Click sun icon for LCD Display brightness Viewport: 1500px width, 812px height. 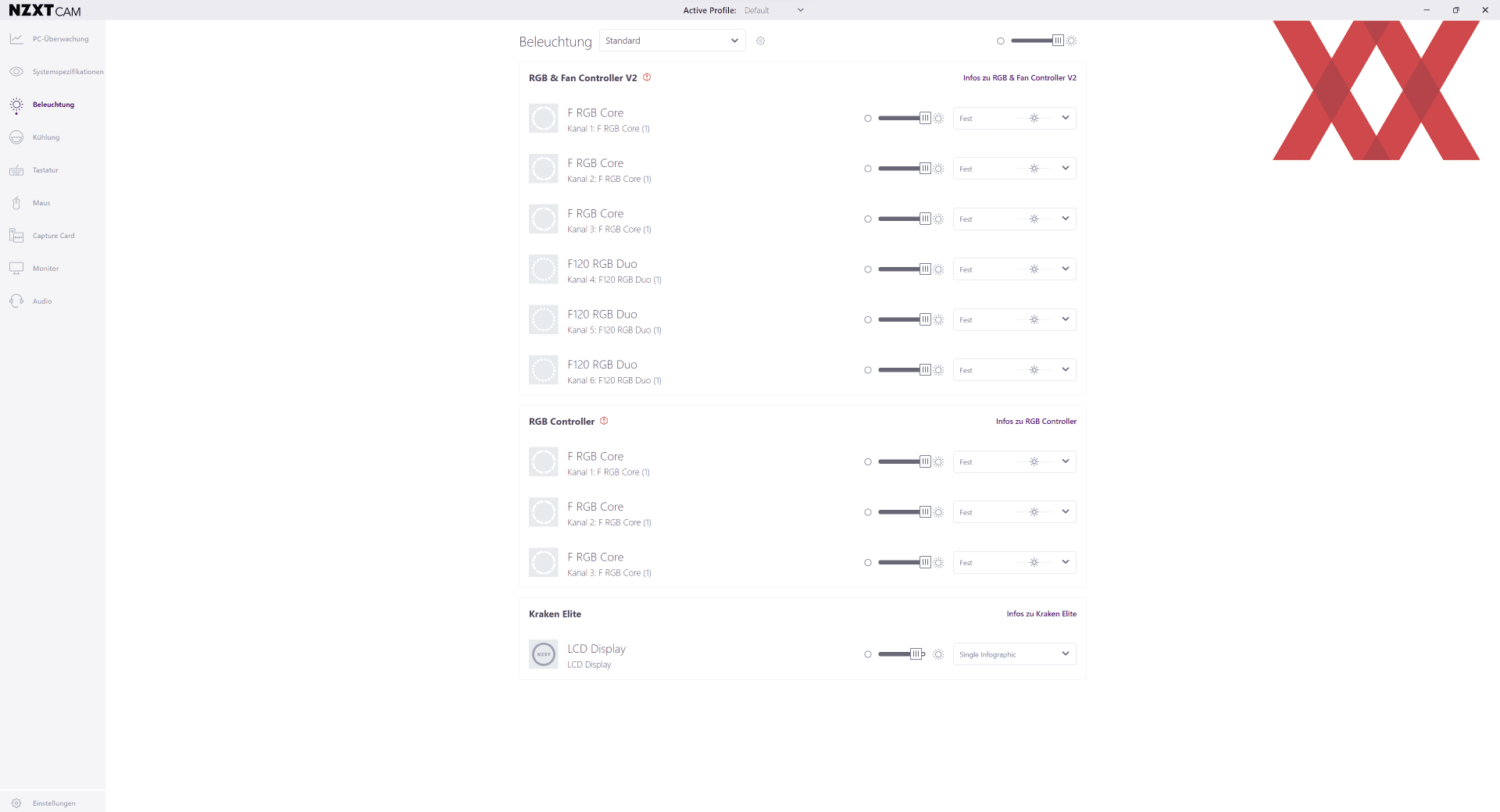(x=938, y=654)
